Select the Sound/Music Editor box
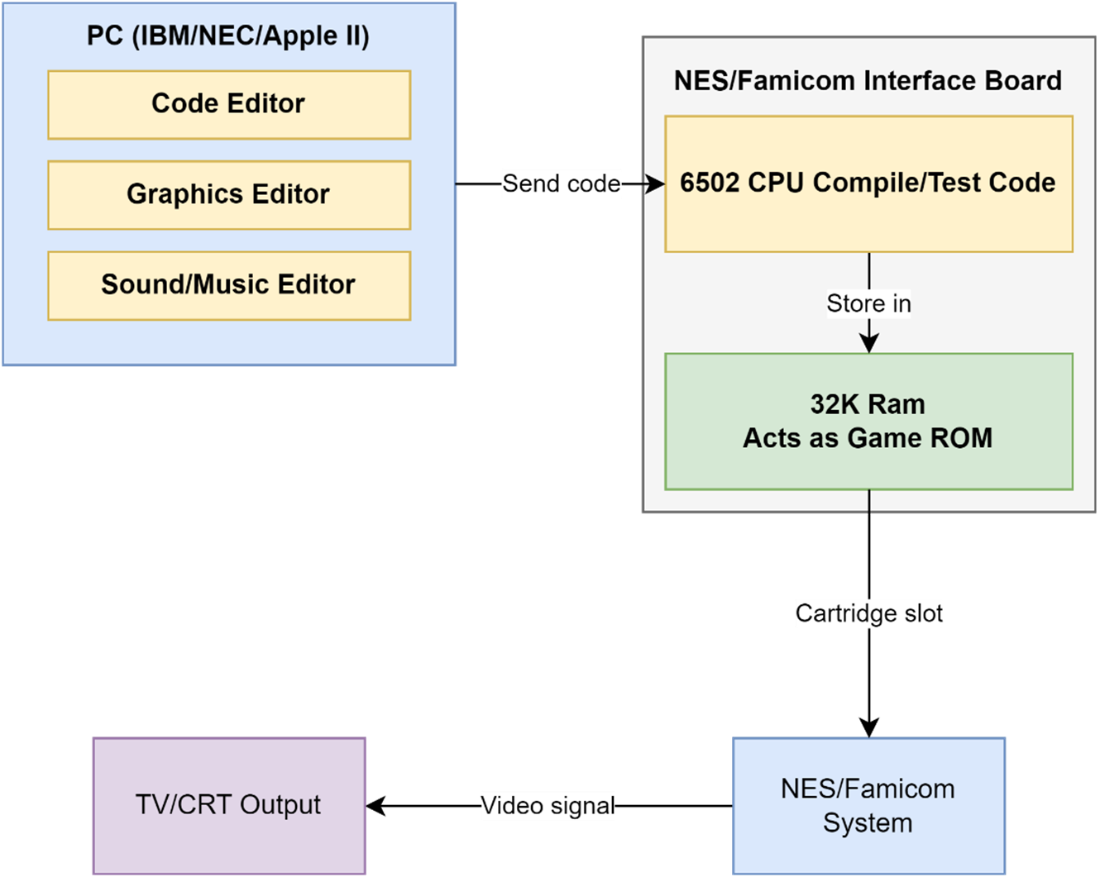Viewport: 1100px width, 877px height. tap(229, 285)
